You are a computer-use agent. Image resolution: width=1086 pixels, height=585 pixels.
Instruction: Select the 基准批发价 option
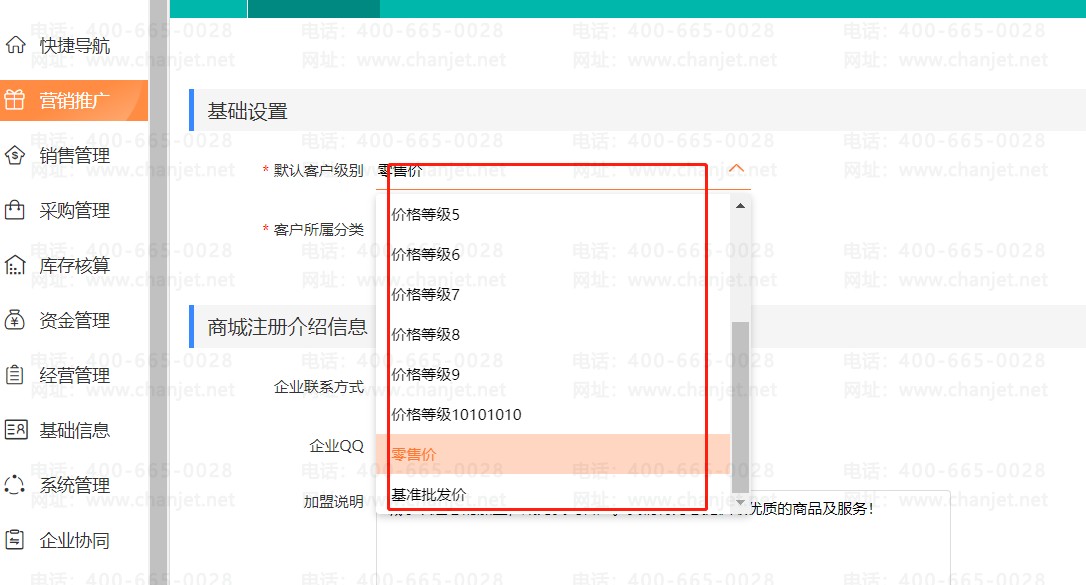point(553,494)
